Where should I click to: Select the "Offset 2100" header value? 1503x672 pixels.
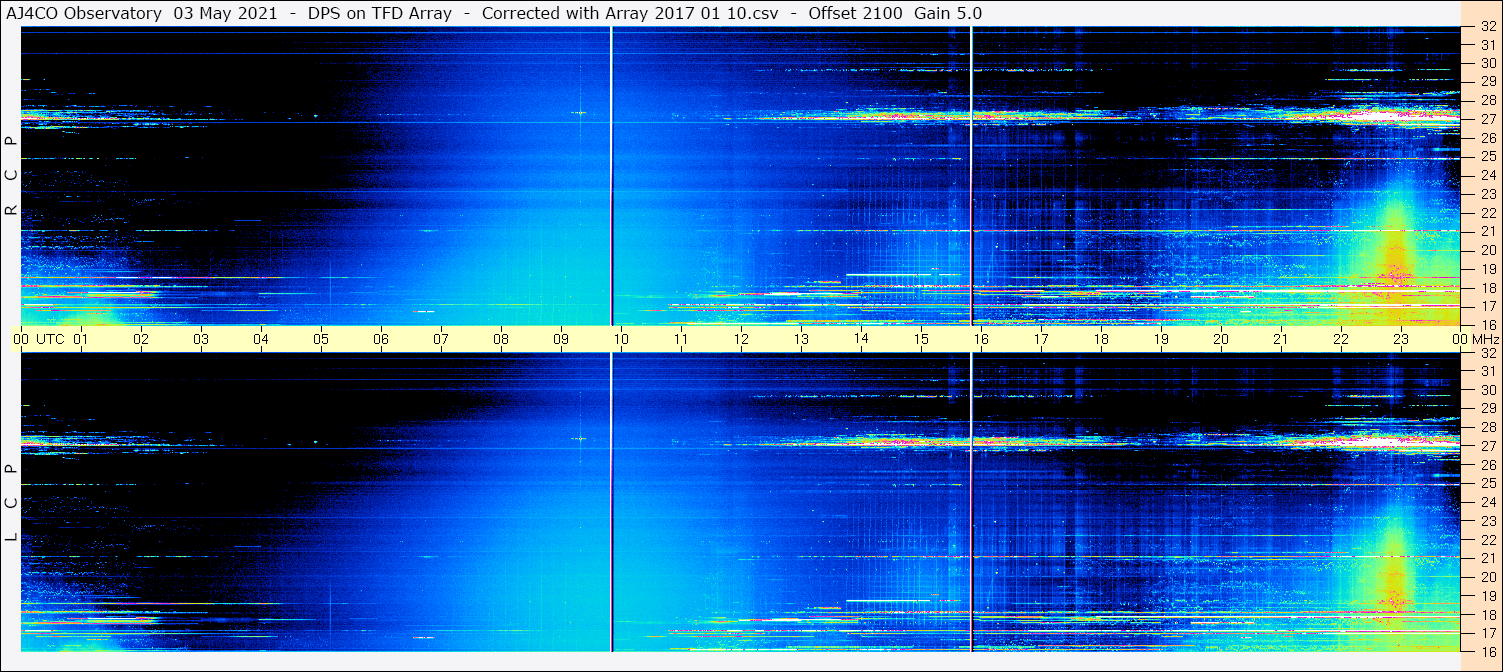click(857, 13)
